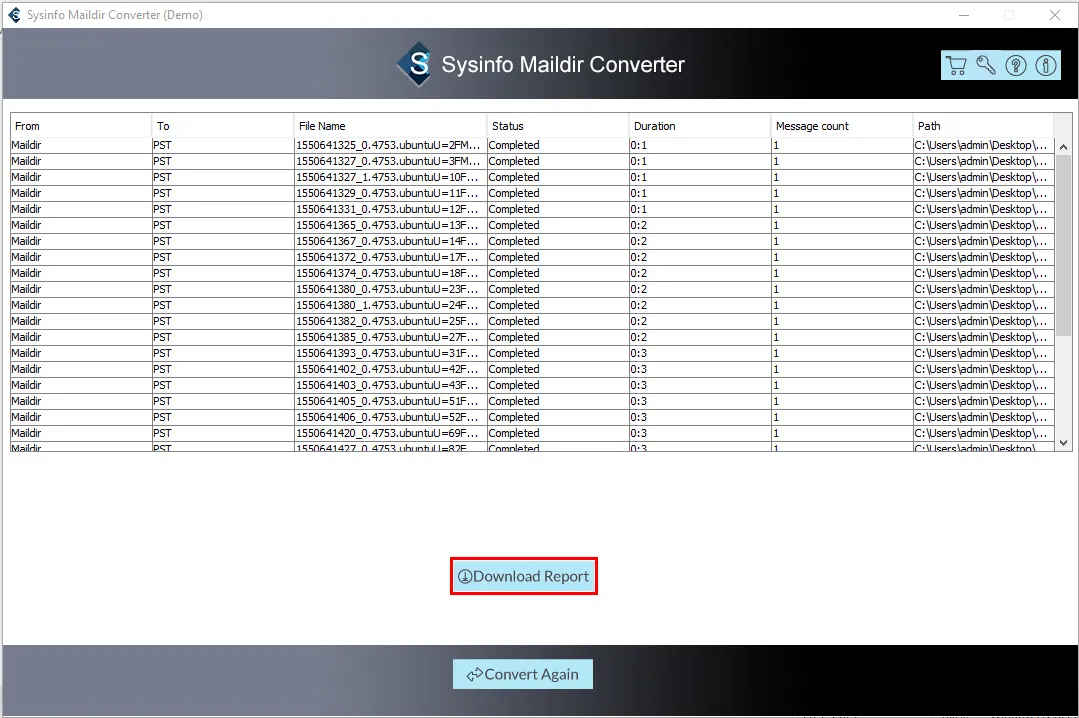Click the From column header
This screenshot has width=1079, height=718.
point(80,126)
